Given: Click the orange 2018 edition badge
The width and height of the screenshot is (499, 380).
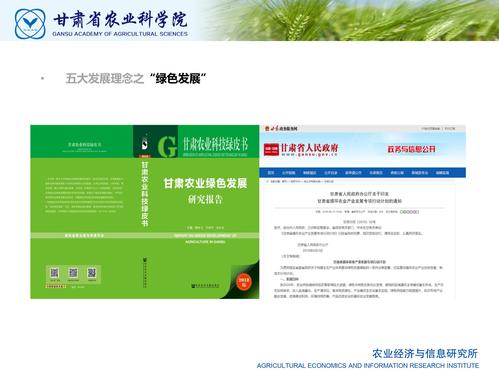Looking at the screenshot, I should [244, 282].
